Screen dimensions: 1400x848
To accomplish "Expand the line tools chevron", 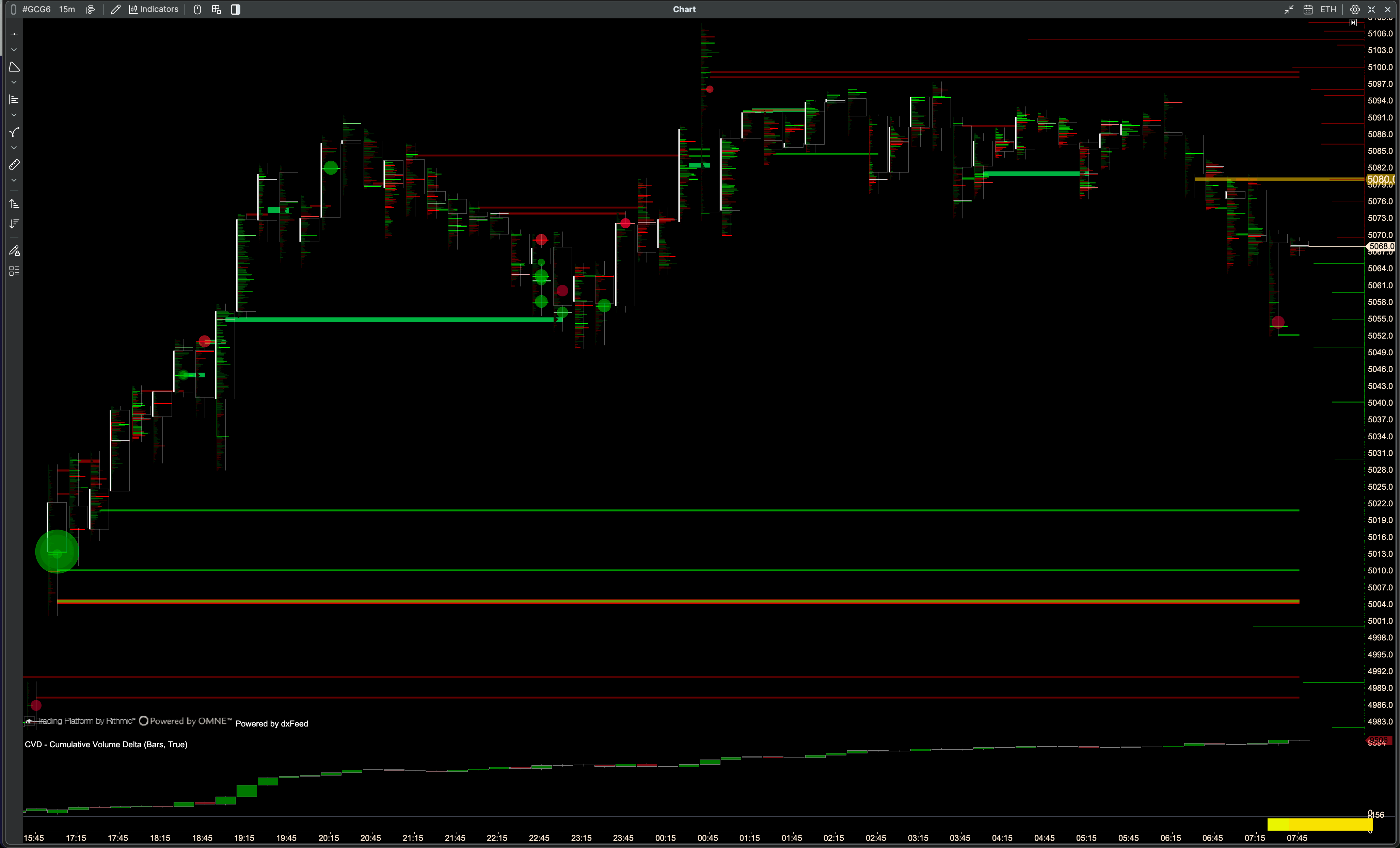I will point(14,50).
